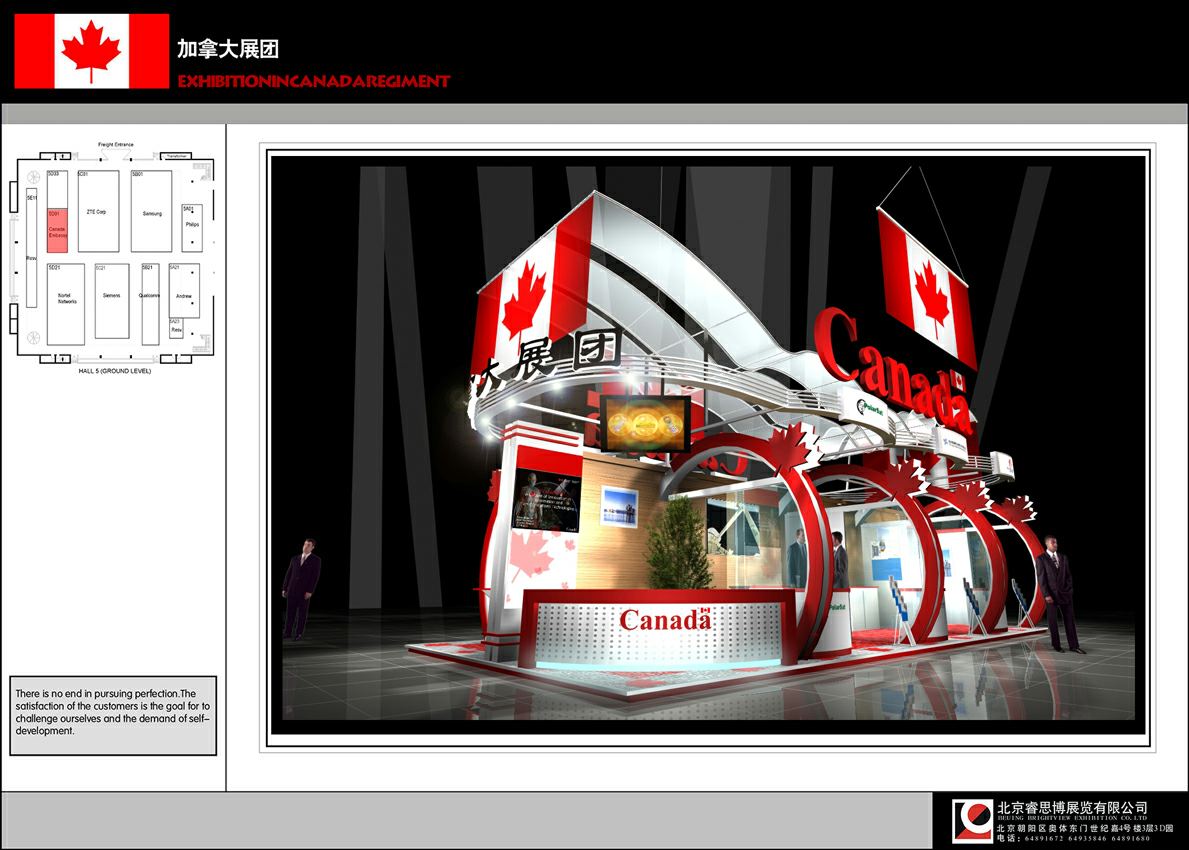1189x850 pixels.
Task: Click the Philips booth on floor plan
Action: pos(192,227)
